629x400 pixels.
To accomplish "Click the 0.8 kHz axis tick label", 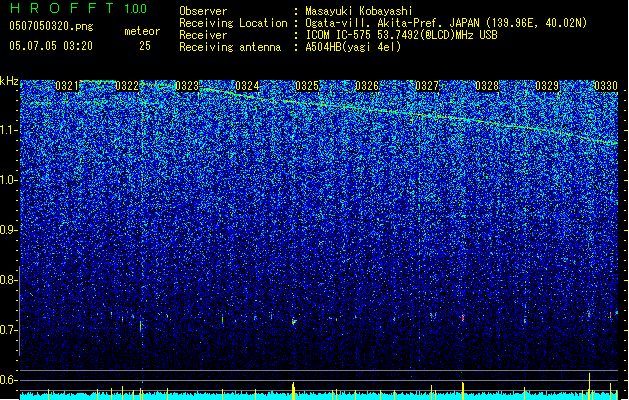I will coord(8,280).
